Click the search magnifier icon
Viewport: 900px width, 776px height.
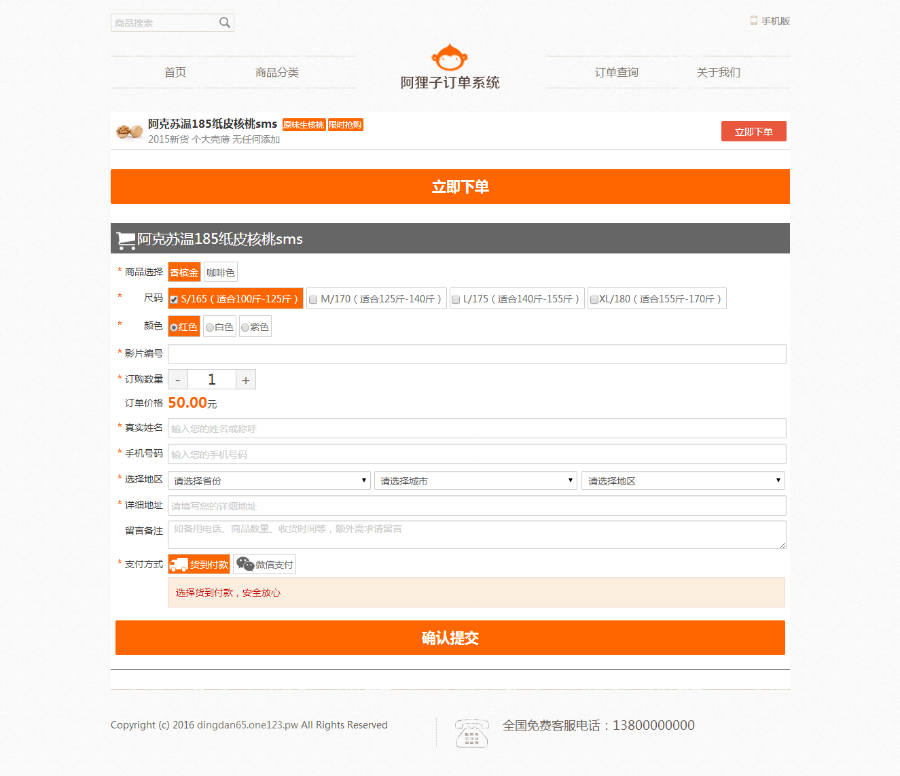coord(225,22)
